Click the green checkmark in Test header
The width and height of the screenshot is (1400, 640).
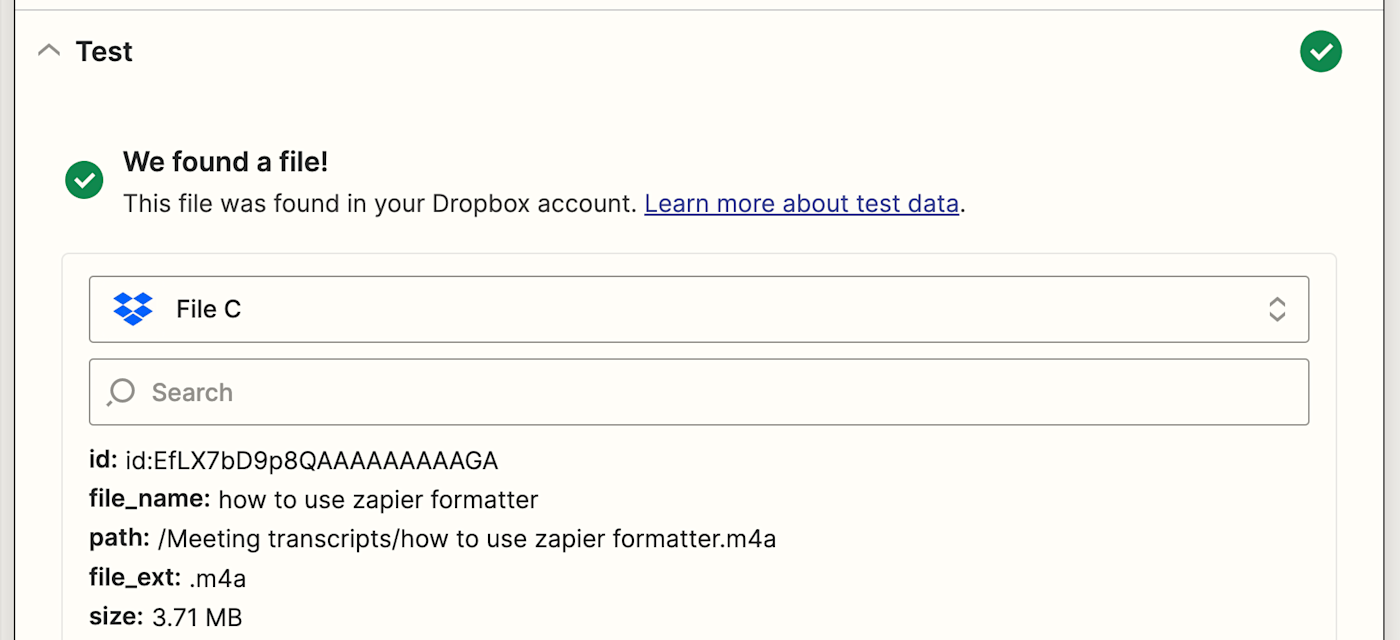point(1320,51)
